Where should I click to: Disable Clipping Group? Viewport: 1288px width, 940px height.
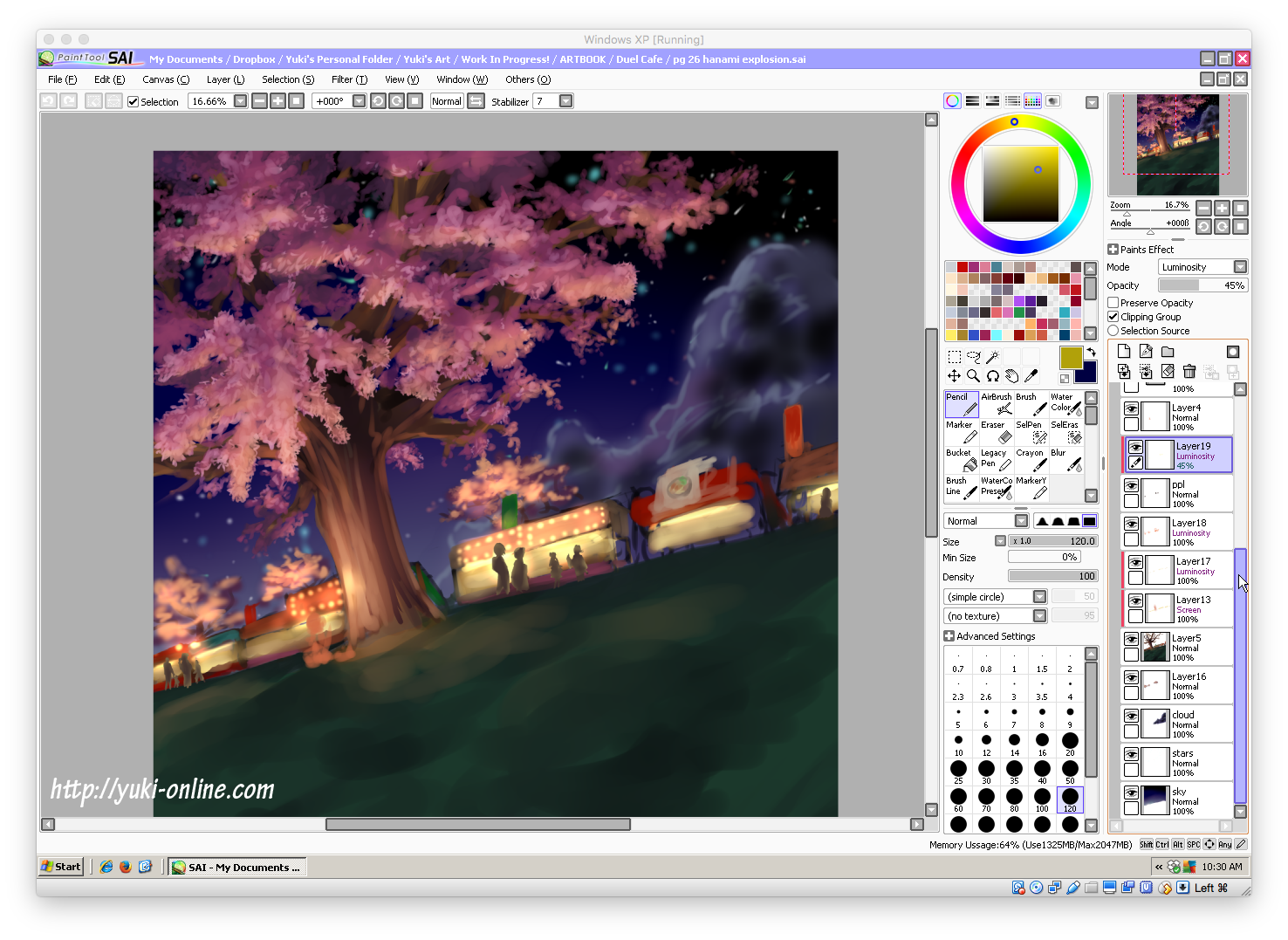click(x=1113, y=317)
